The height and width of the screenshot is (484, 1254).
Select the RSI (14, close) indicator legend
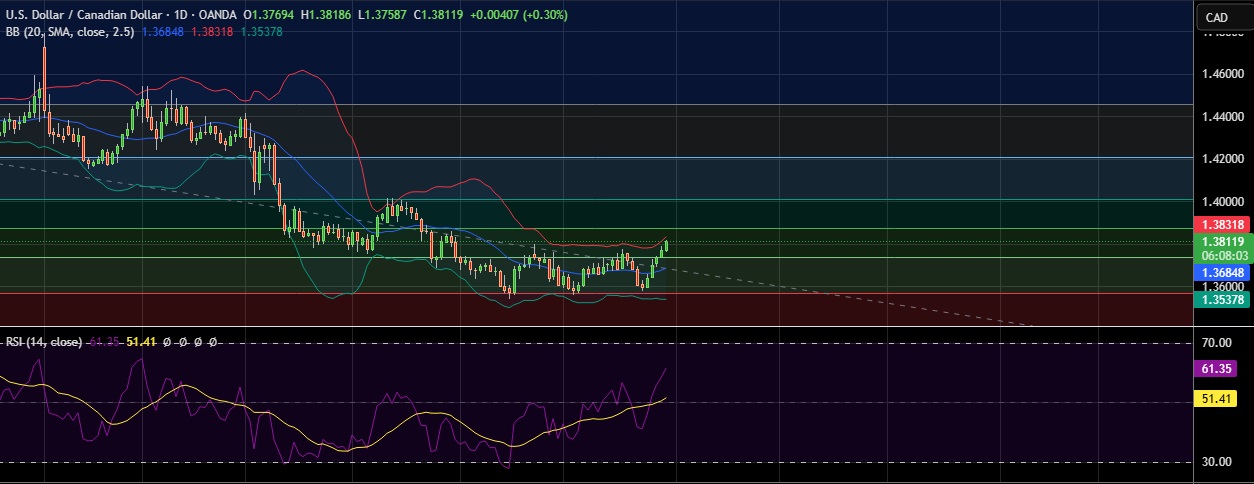click(x=43, y=342)
